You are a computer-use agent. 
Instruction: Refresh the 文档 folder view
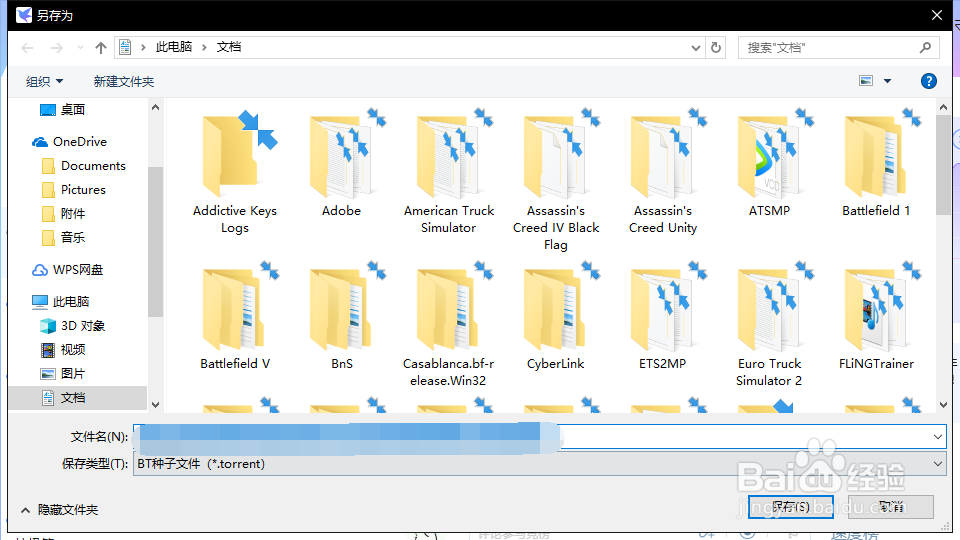click(716, 48)
